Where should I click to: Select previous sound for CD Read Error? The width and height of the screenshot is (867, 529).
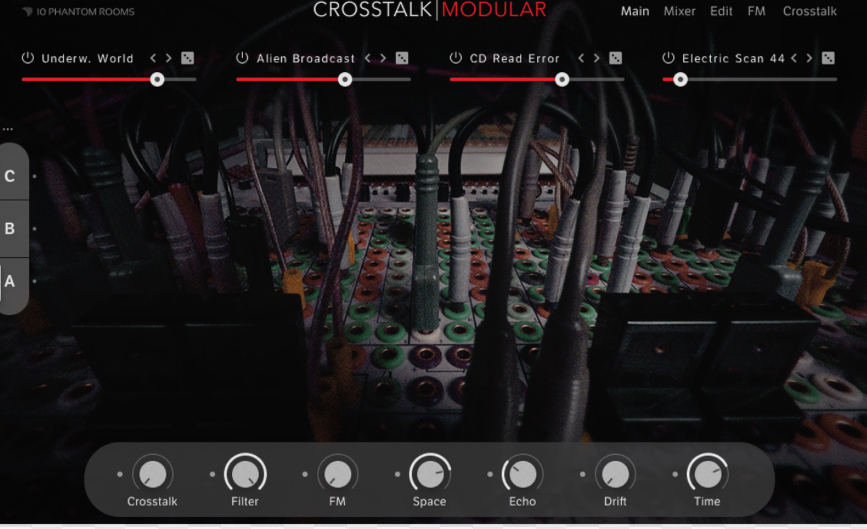[581, 58]
